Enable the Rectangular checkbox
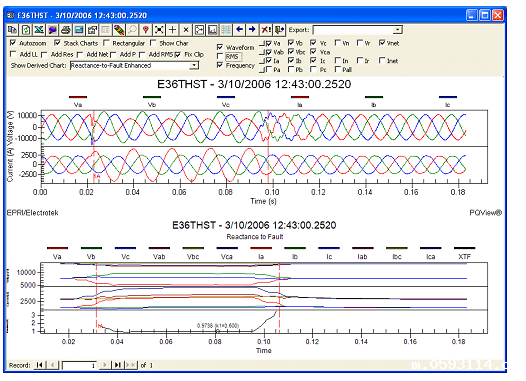526x381 pixels. 106,43
